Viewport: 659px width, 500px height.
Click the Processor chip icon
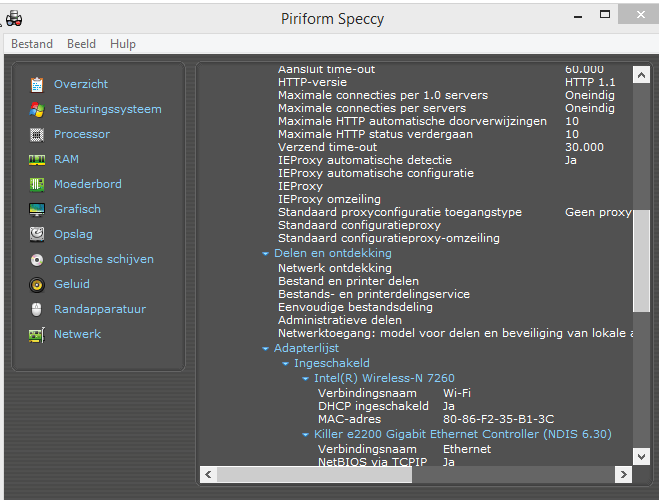[37, 134]
